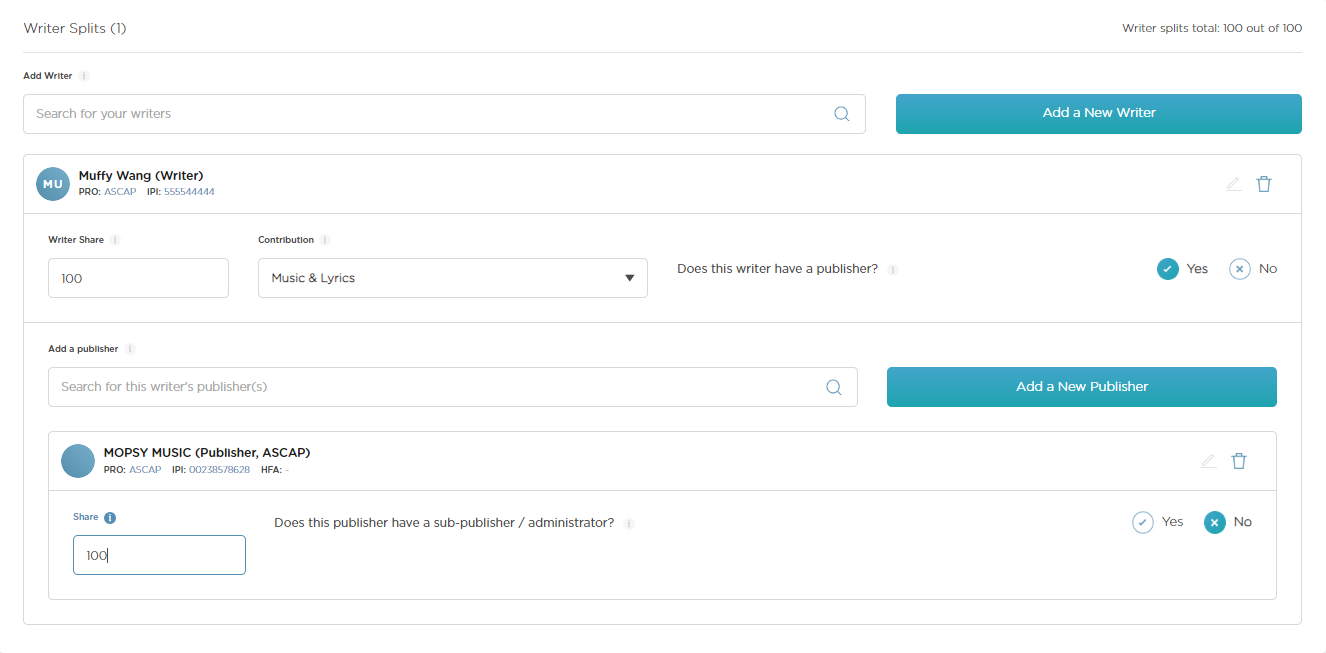This screenshot has height=653, width=1326.
Task: Click ASCAP link under Muffy Wang
Action: (120, 192)
